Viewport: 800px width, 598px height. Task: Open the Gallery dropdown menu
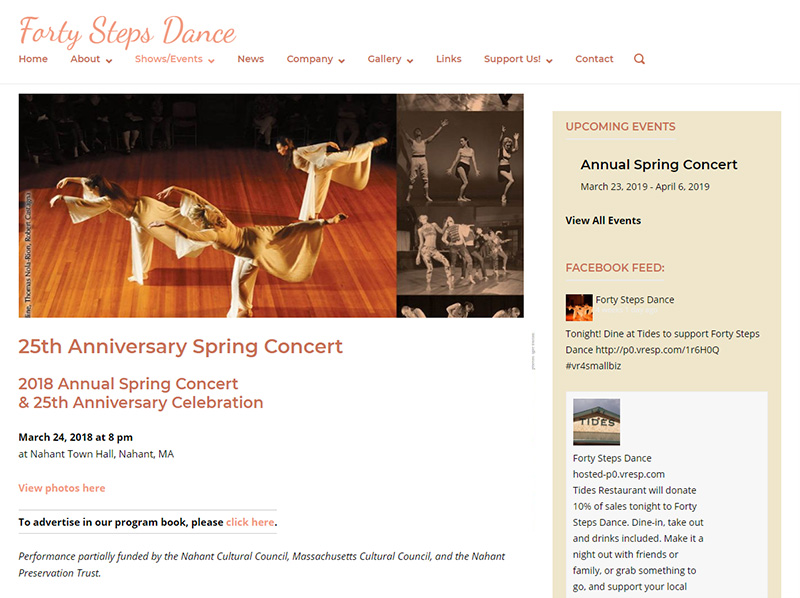(x=385, y=59)
